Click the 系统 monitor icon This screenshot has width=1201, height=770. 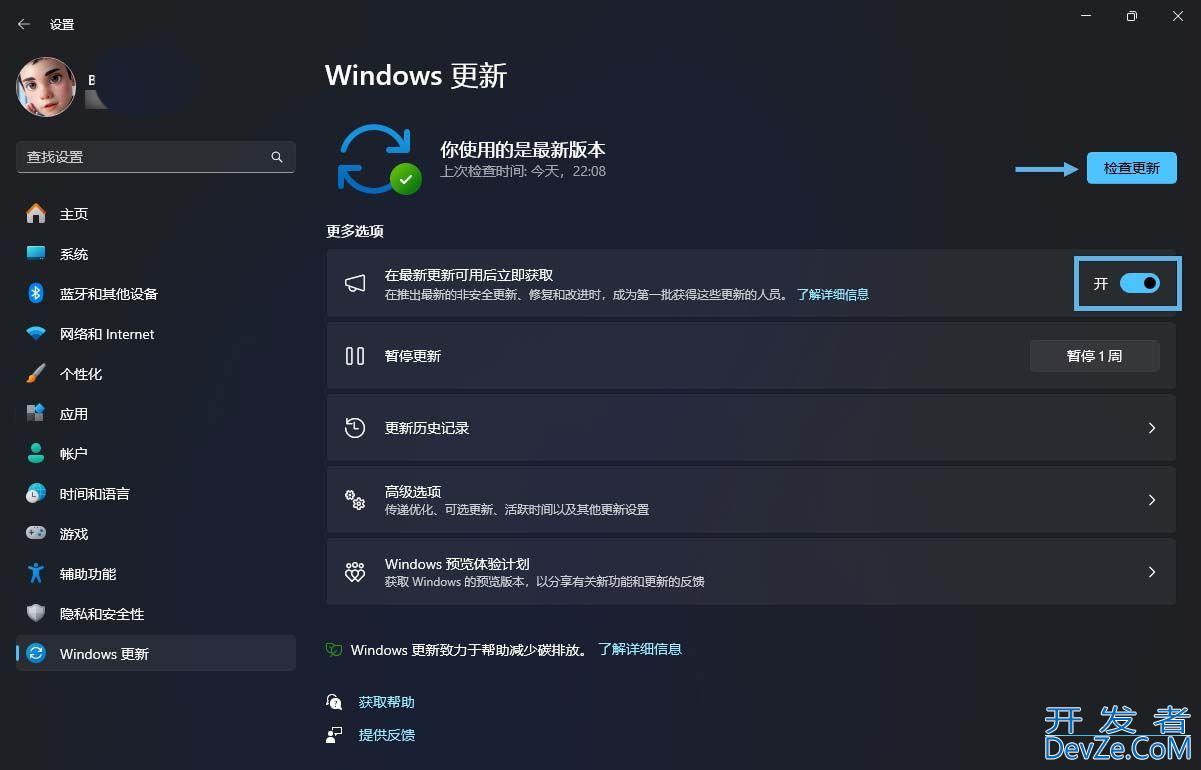pyautogui.click(x=36, y=254)
